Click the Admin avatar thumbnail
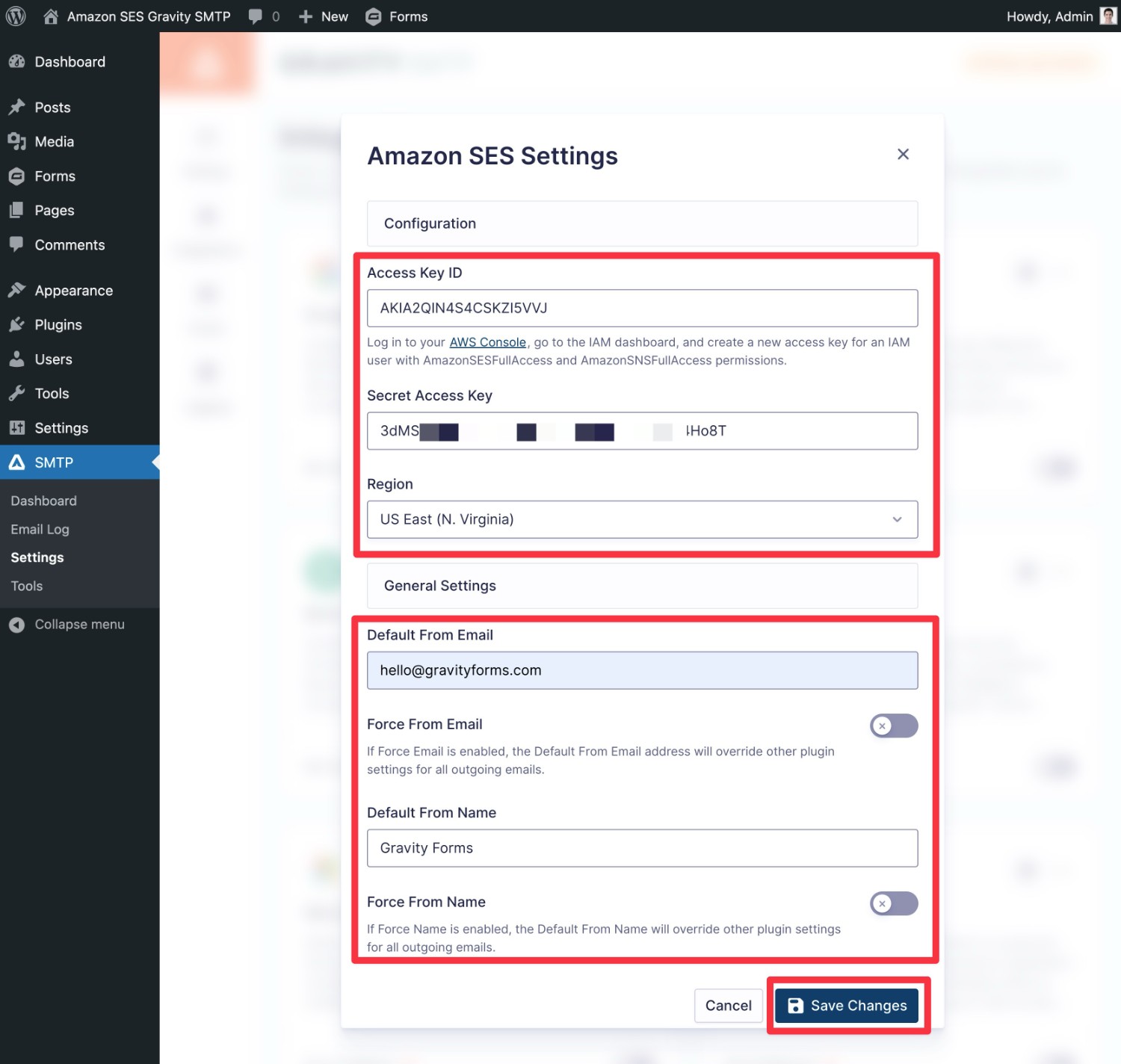This screenshot has height=1064, width=1121. click(1108, 16)
